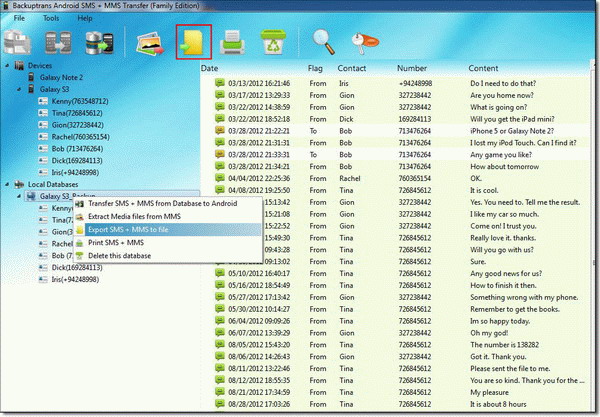This screenshot has height=417, width=600.
Task: Click the extract MMS media photos toolbar icon
Action: click(x=150, y=43)
